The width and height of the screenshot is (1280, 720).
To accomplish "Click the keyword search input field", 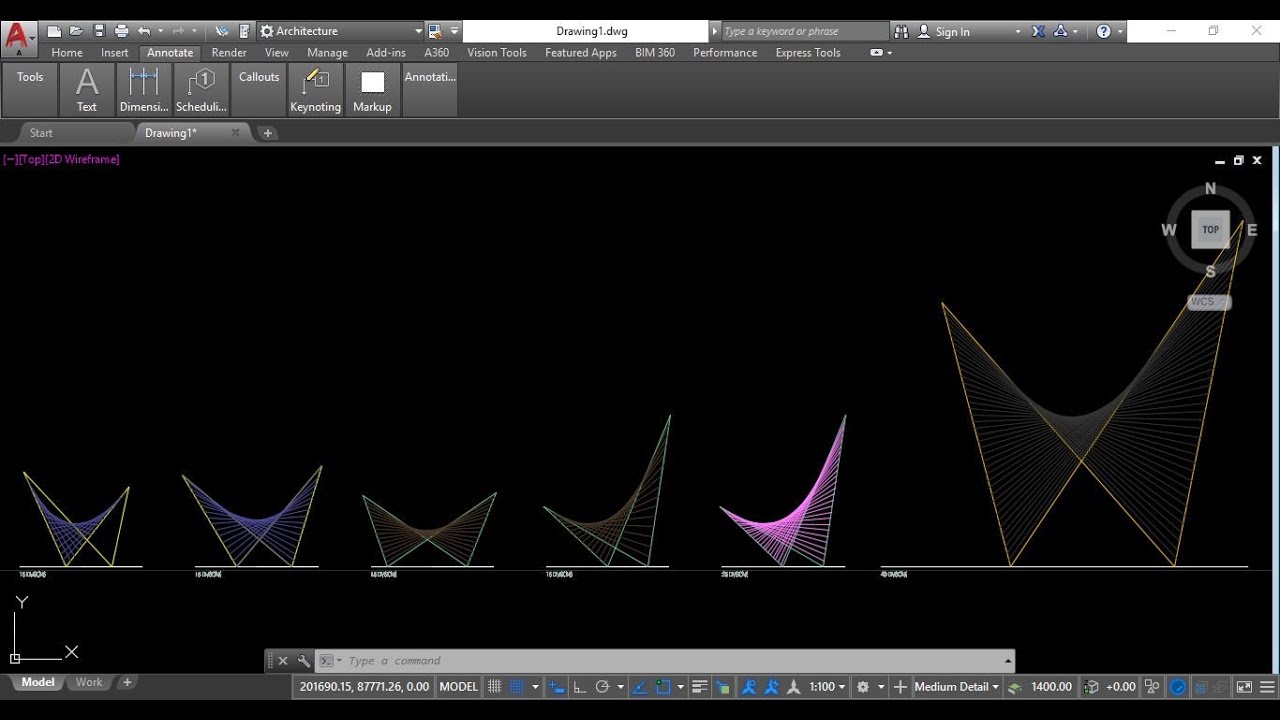I will (x=803, y=31).
